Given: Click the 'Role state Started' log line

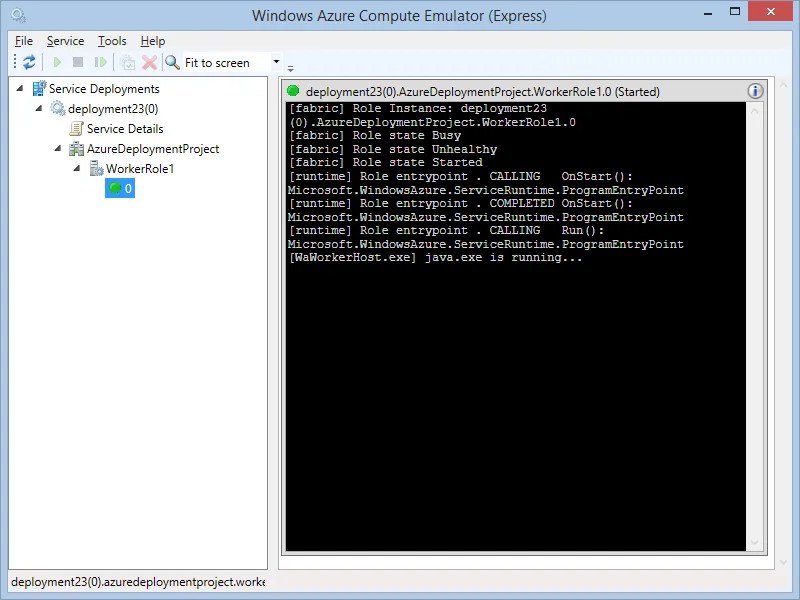Looking at the screenshot, I should (385, 162).
